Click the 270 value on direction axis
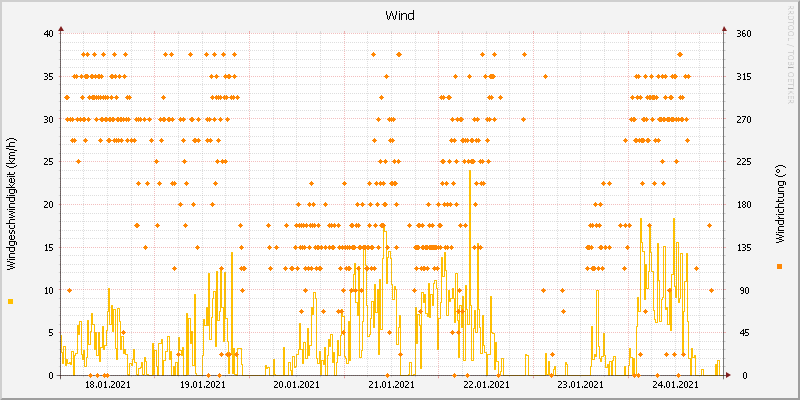The height and width of the screenshot is (400, 800). (744, 119)
